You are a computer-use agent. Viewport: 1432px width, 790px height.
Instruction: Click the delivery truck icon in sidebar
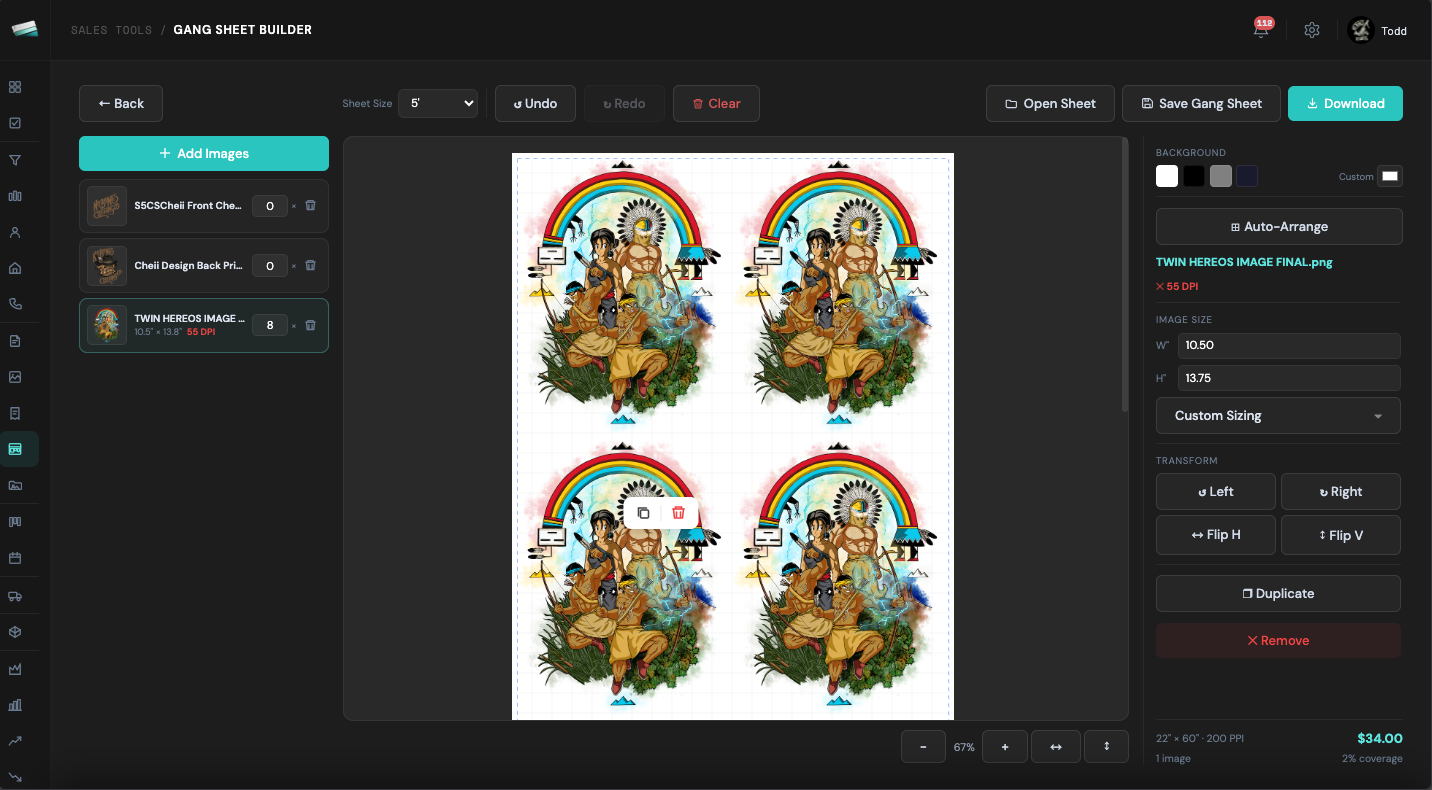pyautogui.click(x=15, y=596)
